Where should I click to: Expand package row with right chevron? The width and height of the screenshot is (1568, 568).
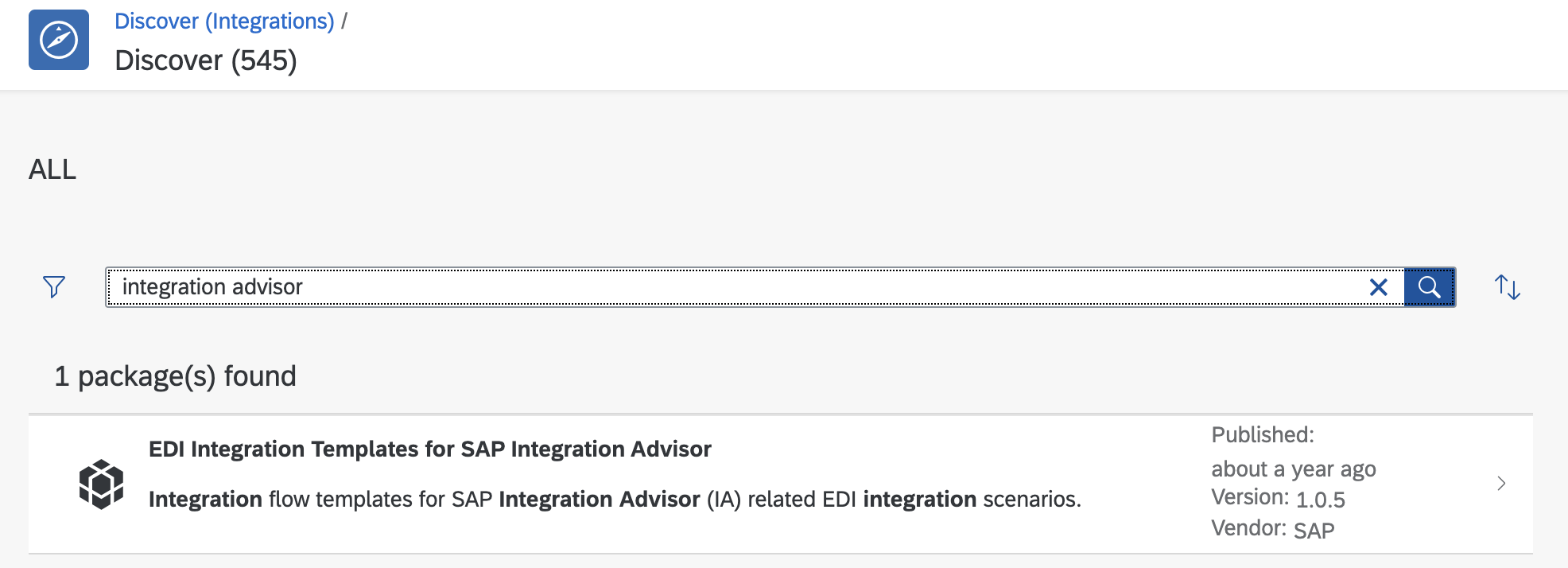click(1501, 483)
